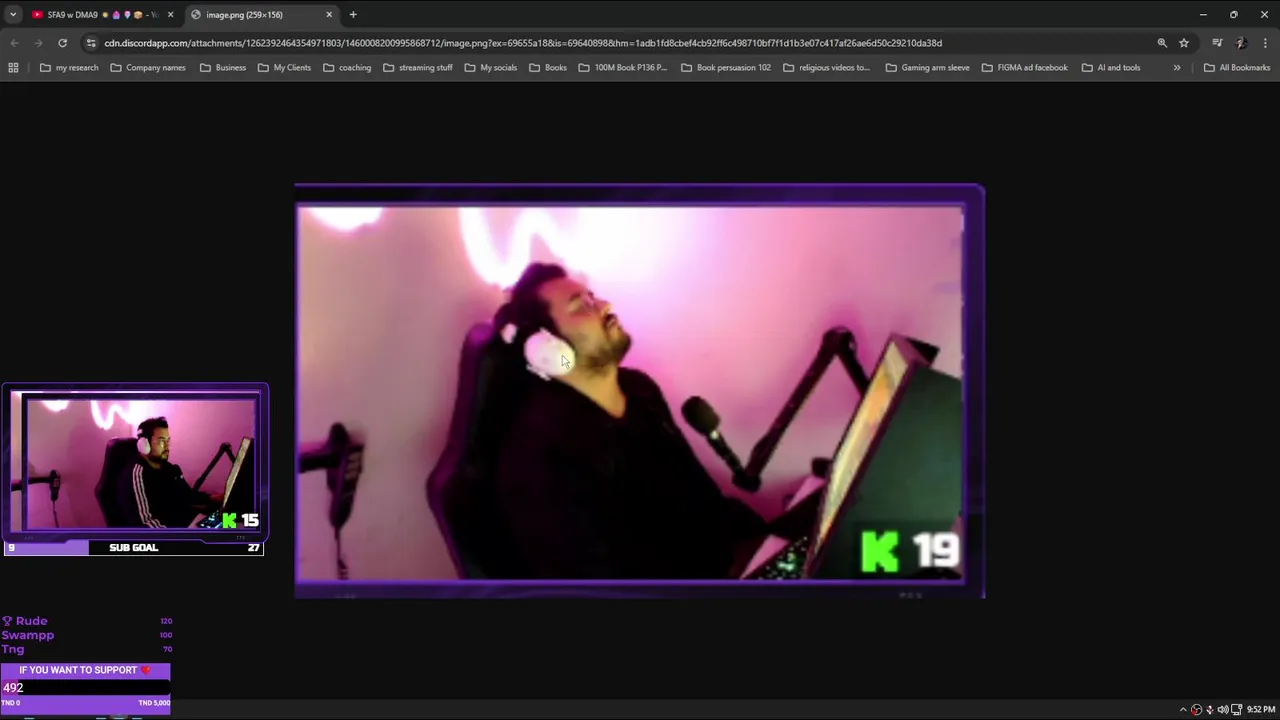
Task: Bookmark this page with the star icon
Action: coord(1184,43)
